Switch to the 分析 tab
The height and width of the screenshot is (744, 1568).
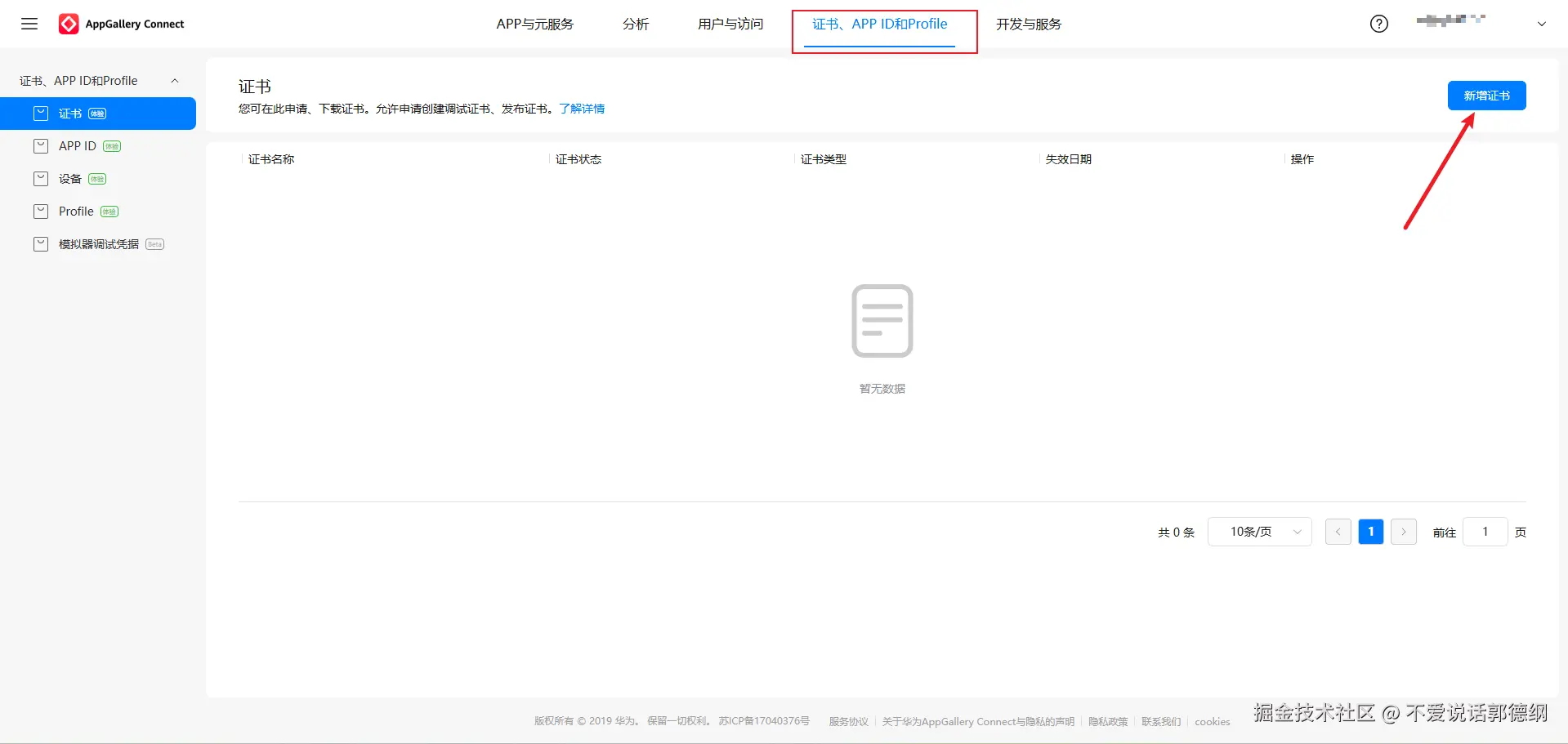click(x=636, y=24)
